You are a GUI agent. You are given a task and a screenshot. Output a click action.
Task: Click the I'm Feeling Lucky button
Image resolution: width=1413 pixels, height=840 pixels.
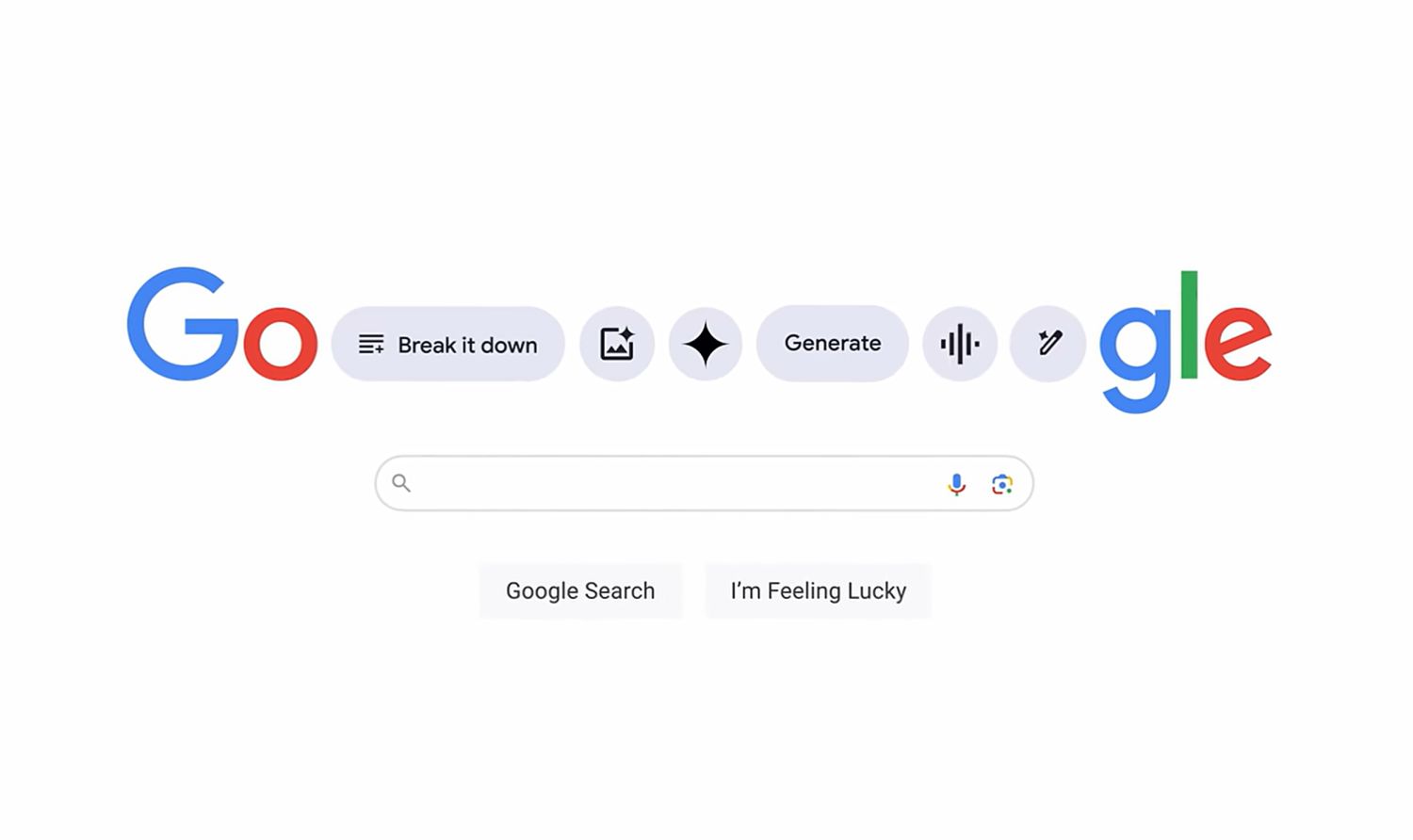(819, 590)
